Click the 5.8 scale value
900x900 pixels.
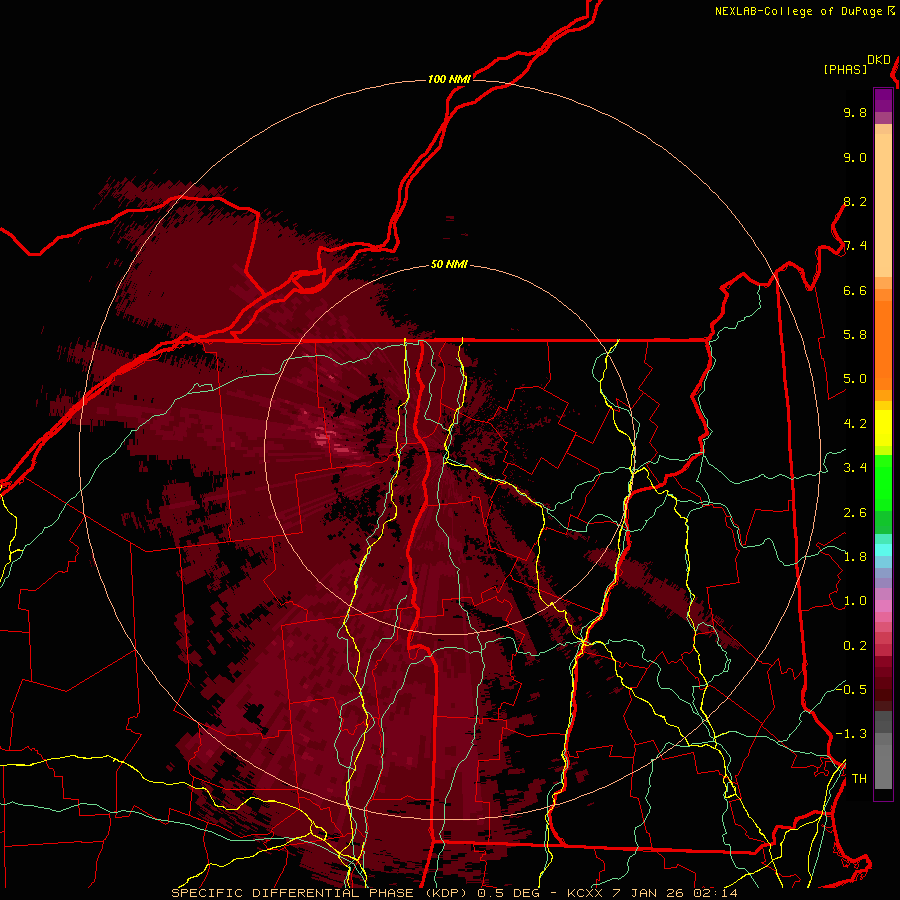click(x=855, y=335)
